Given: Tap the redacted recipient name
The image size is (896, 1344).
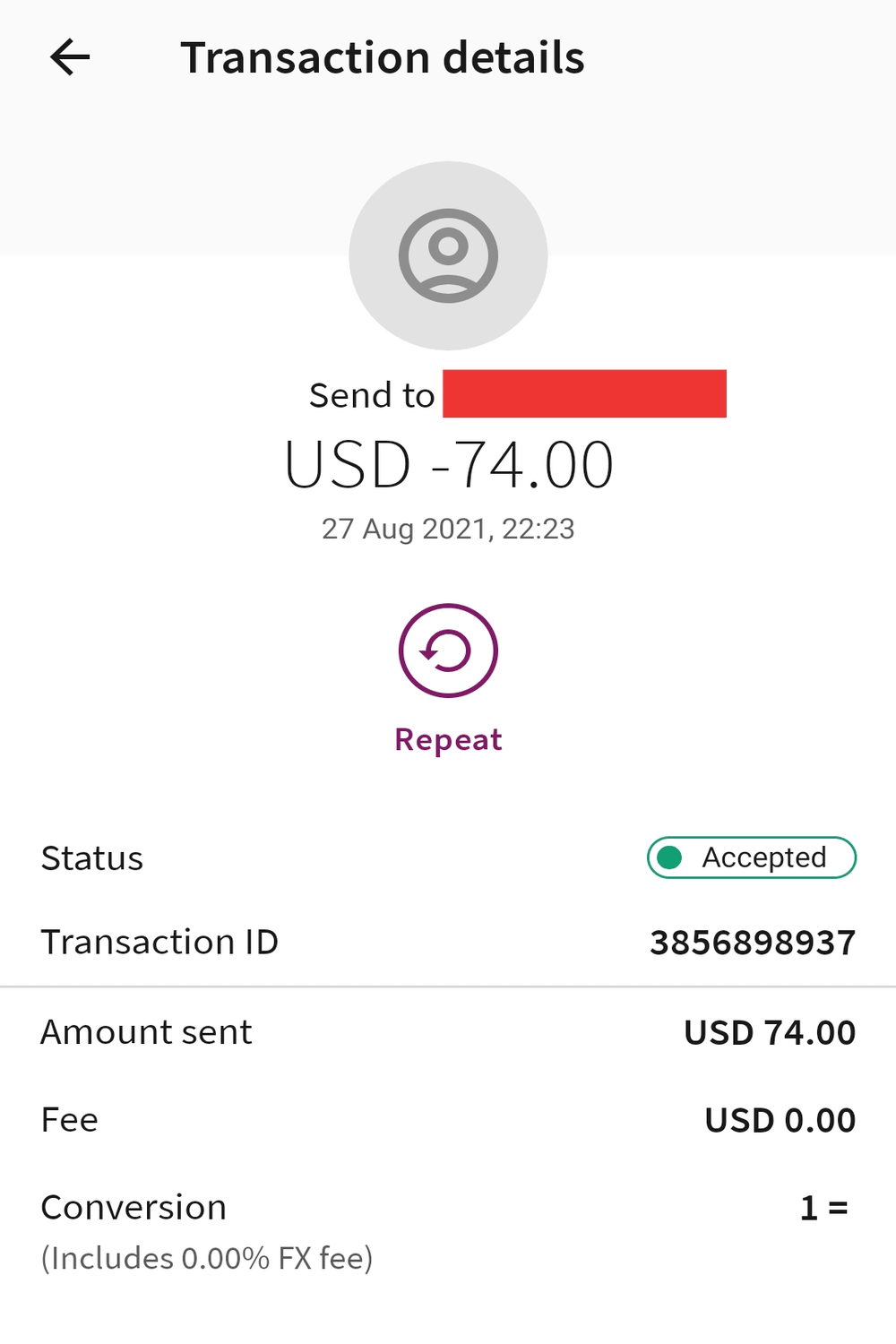Looking at the screenshot, I should click(x=584, y=393).
